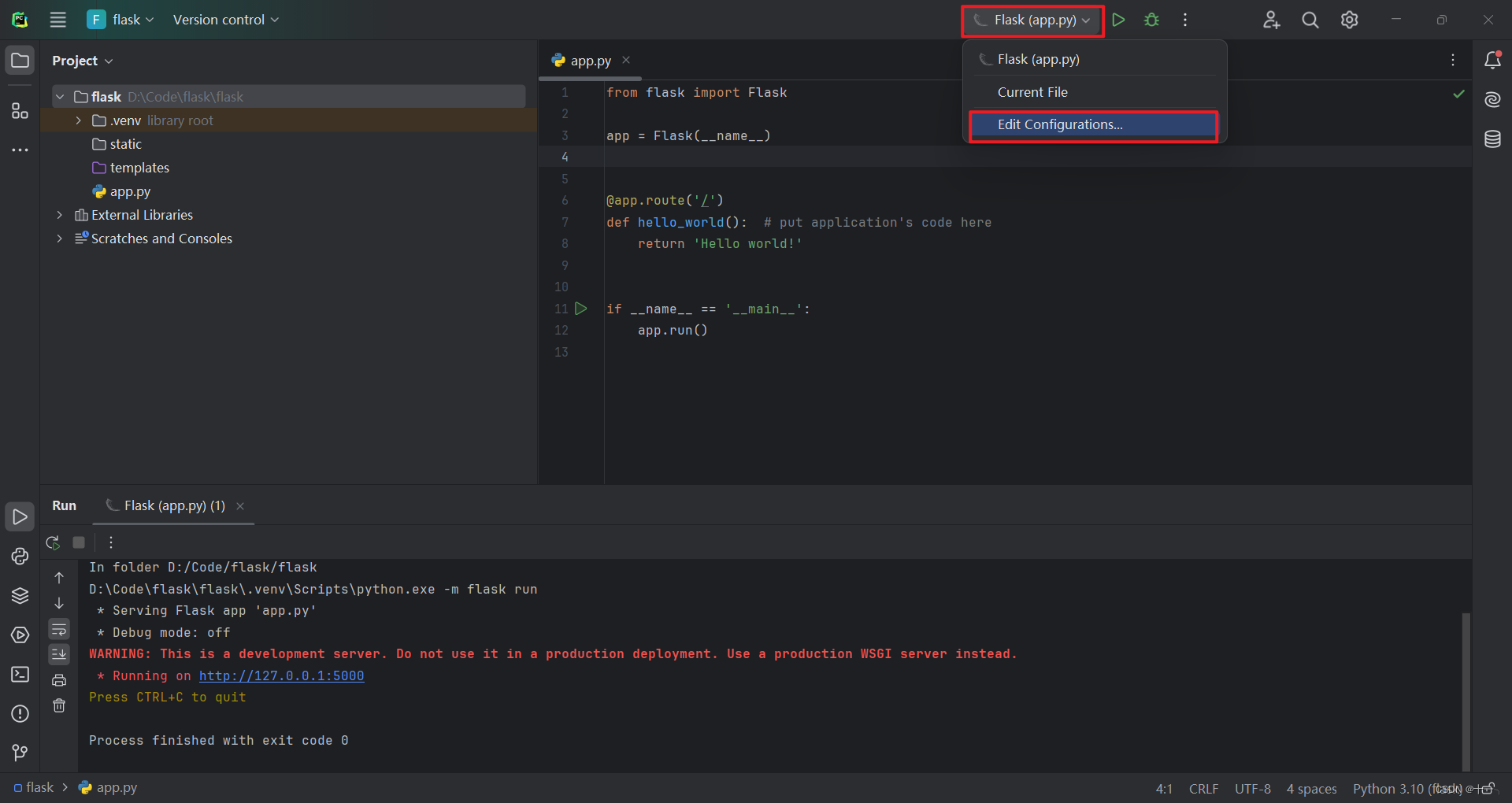Screen dimensions: 1512x803
Task: Rerun Flask (app.py) in Run panel
Action: pos(53,542)
